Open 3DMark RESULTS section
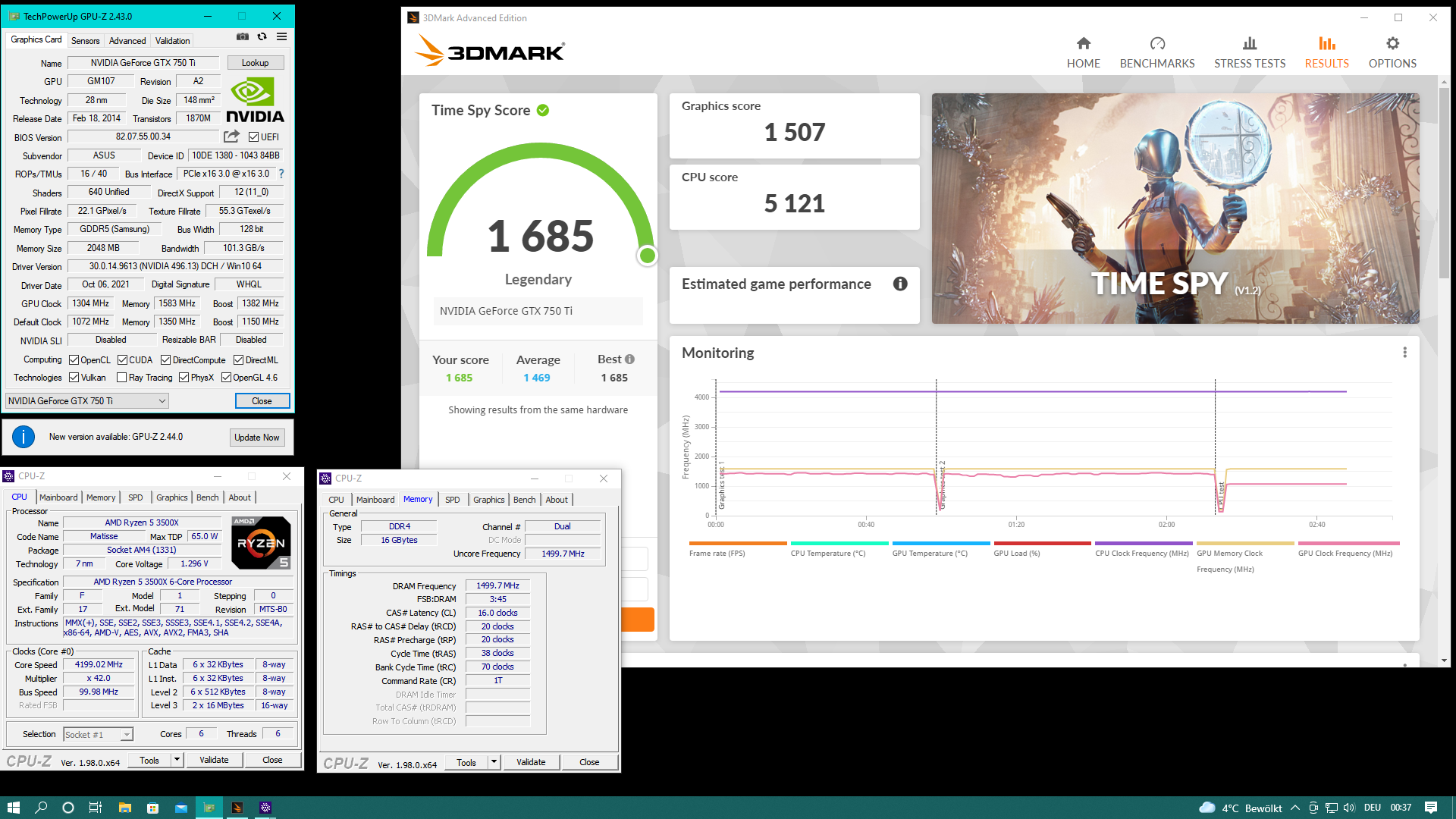The width and height of the screenshot is (1456, 819). [x=1326, y=53]
